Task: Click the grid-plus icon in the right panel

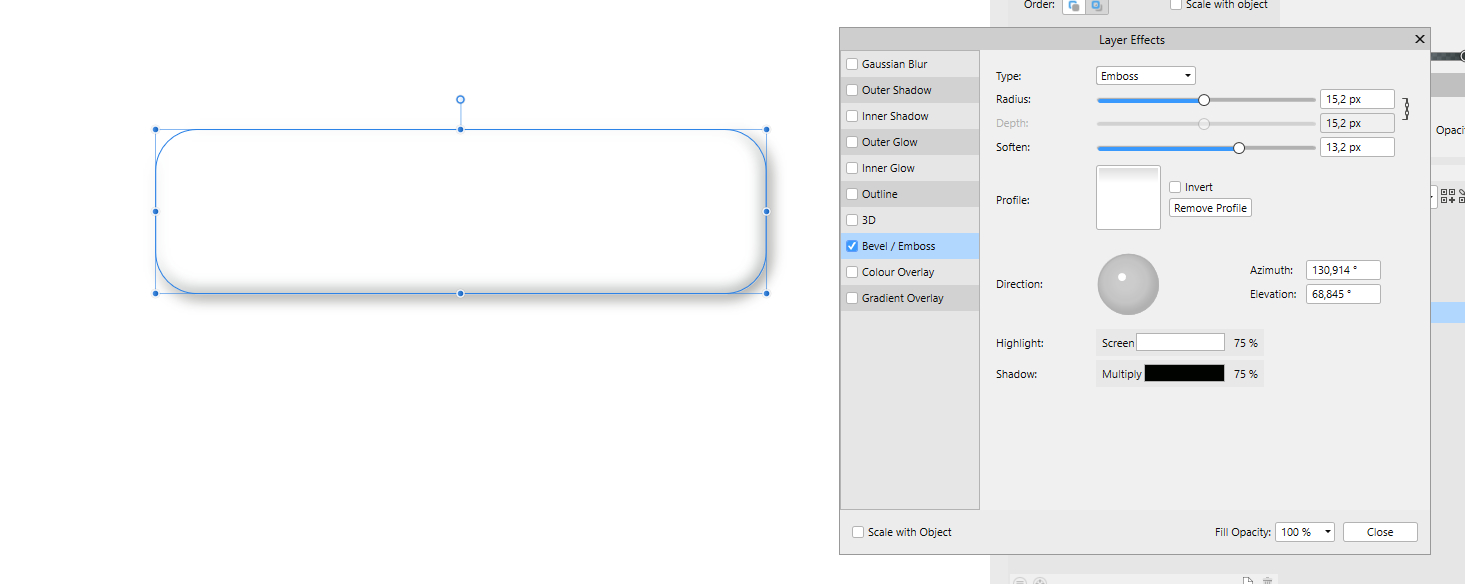Action: 1447,196
